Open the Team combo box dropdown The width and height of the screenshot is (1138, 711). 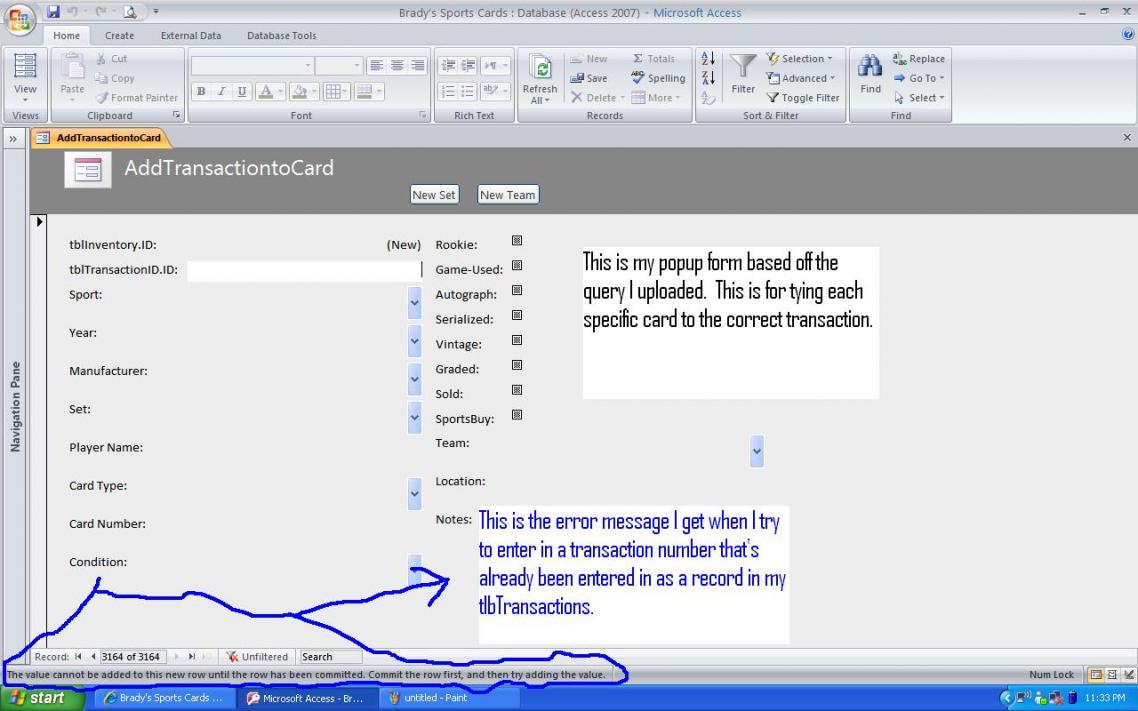756,451
